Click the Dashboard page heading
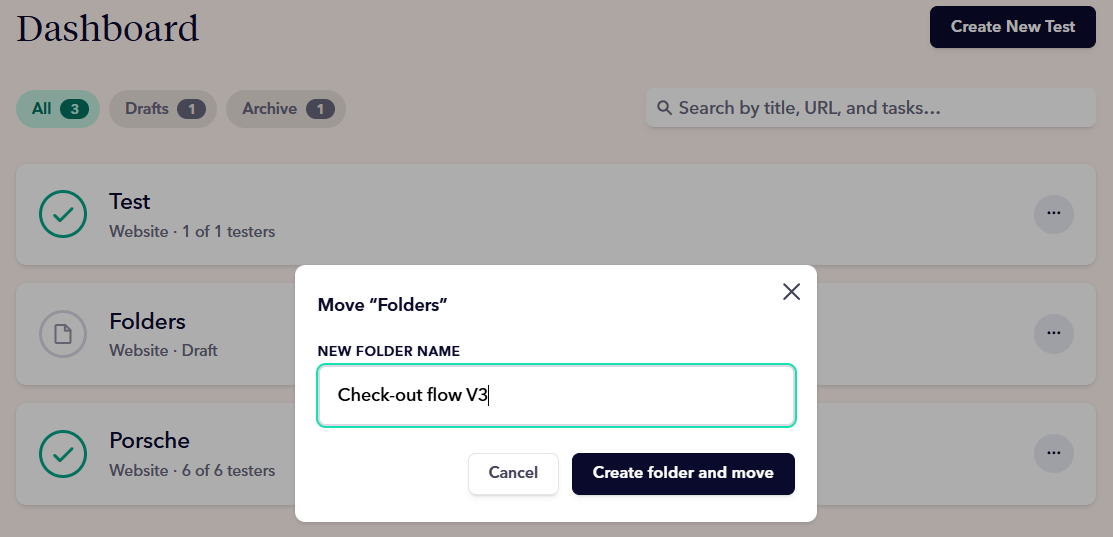The width and height of the screenshot is (1113, 537). 108,28
